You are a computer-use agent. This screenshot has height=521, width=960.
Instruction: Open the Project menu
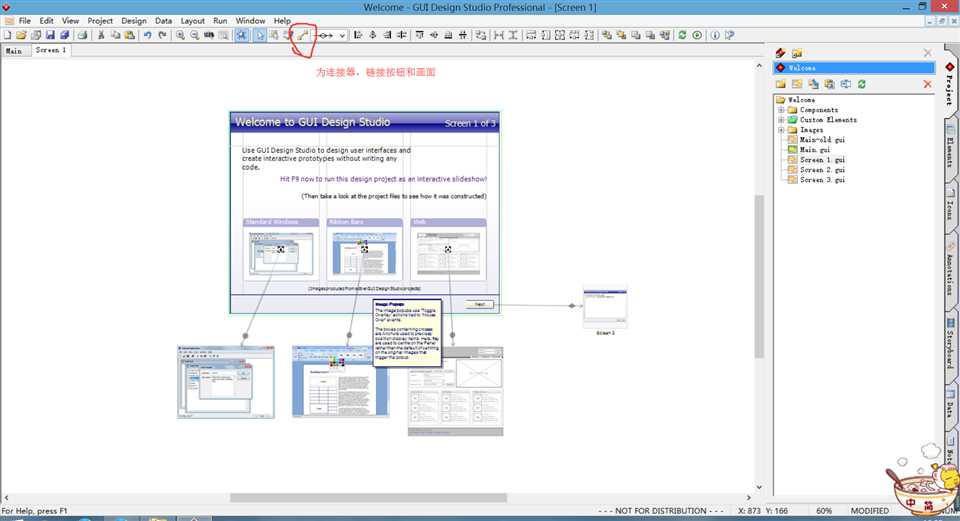[x=100, y=21]
